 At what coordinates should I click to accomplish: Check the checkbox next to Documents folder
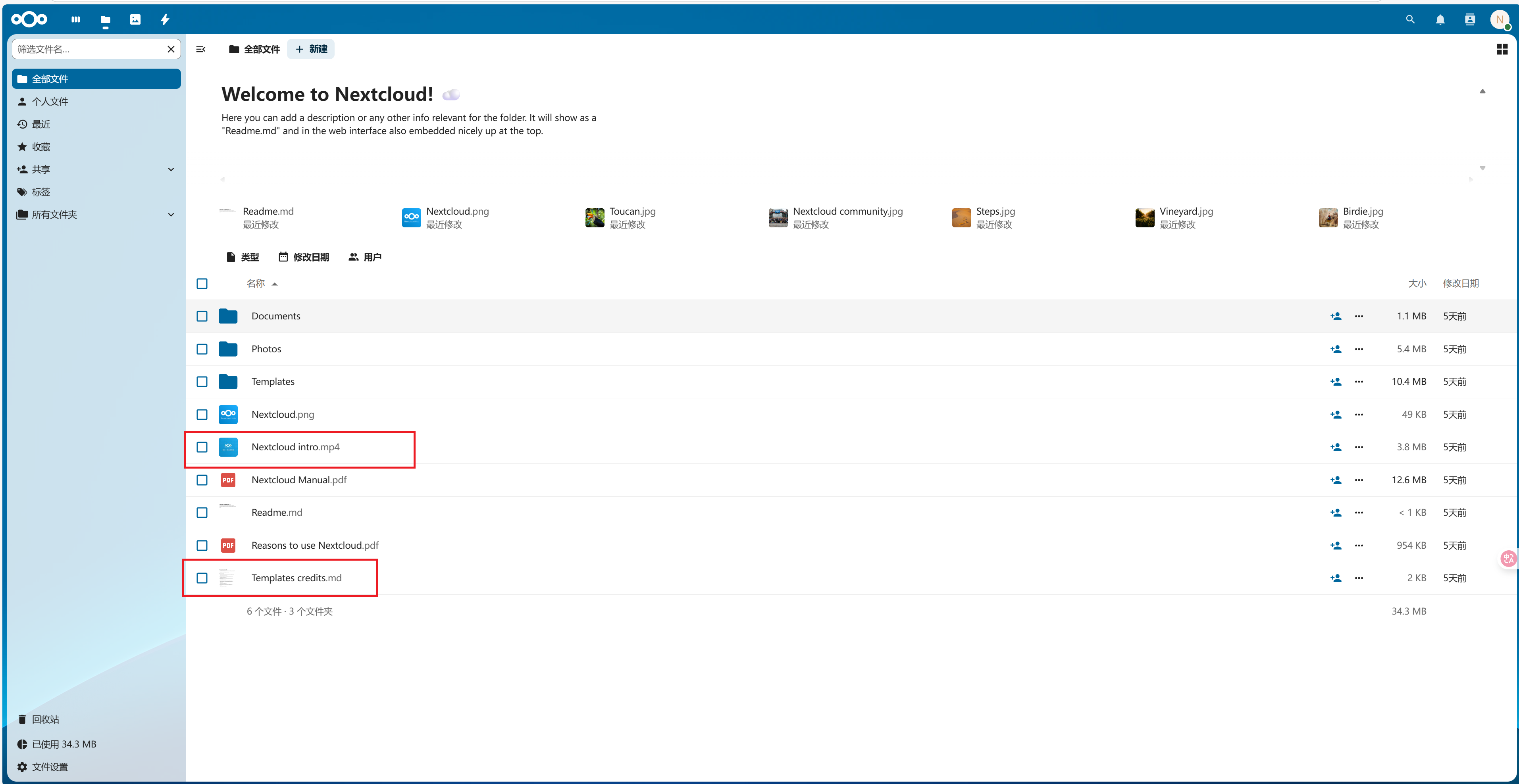click(202, 316)
